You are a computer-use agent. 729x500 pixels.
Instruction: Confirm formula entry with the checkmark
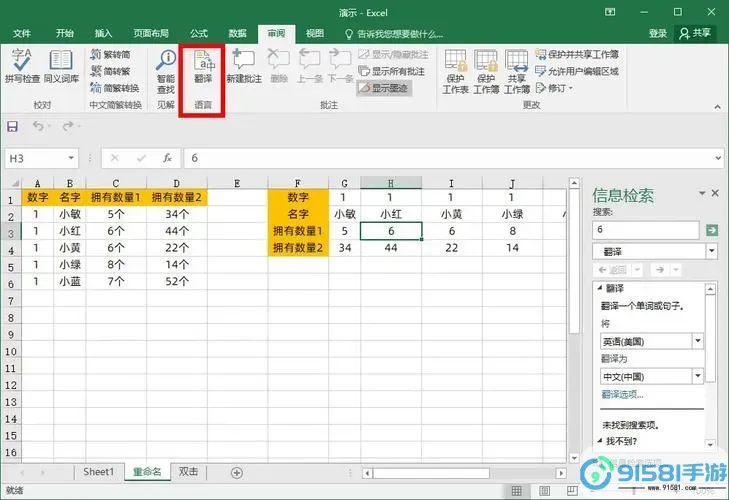141,158
